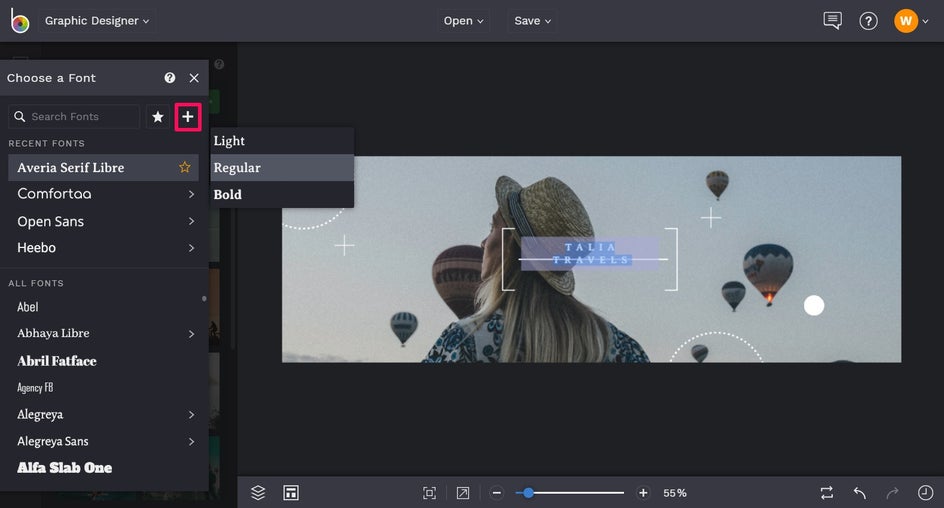
Task: Expand Alegreya Sans styles arrow
Action: tap(191, 441)
